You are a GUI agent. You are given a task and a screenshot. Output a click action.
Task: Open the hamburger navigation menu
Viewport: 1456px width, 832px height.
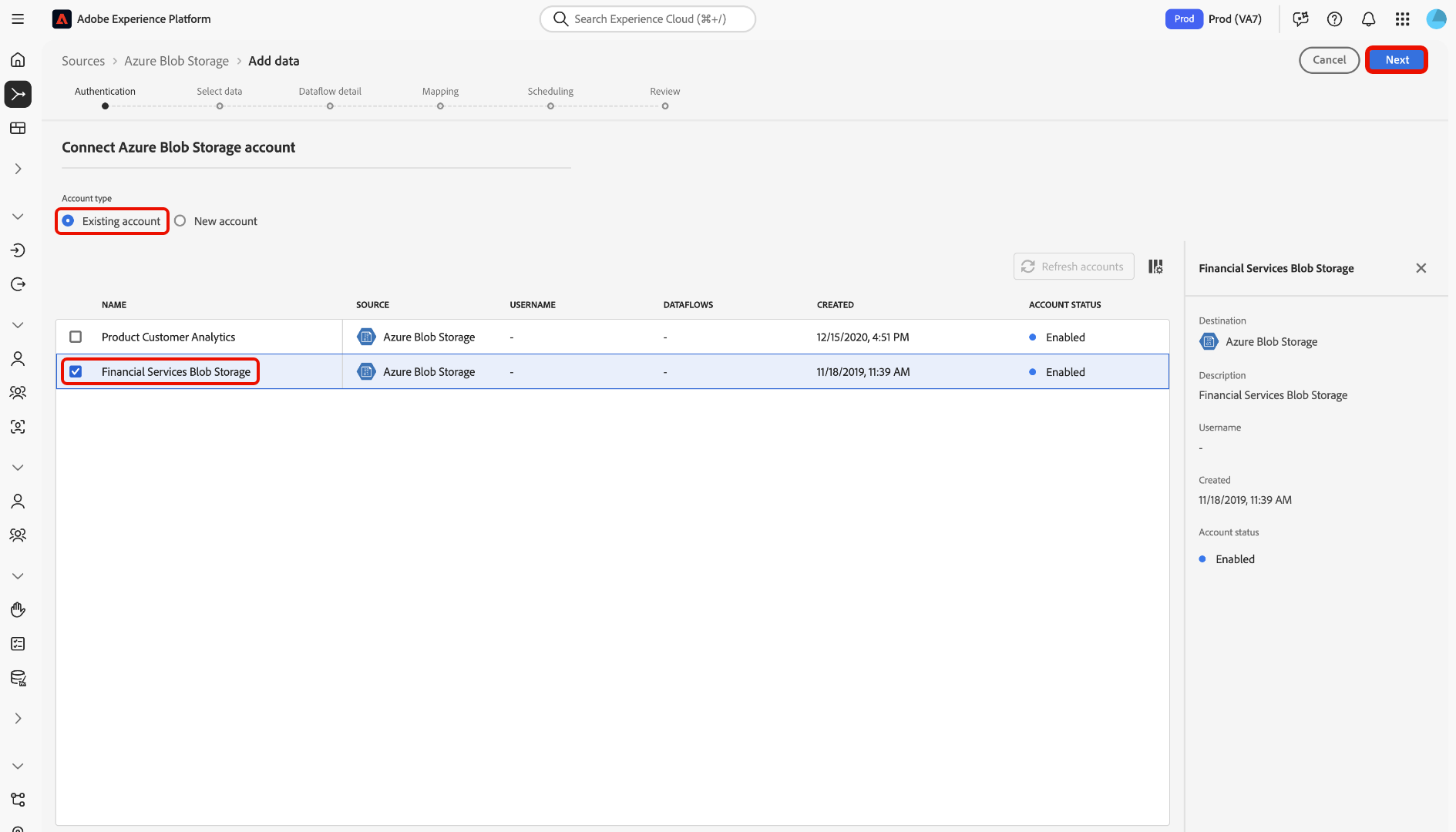click(18, 19)
